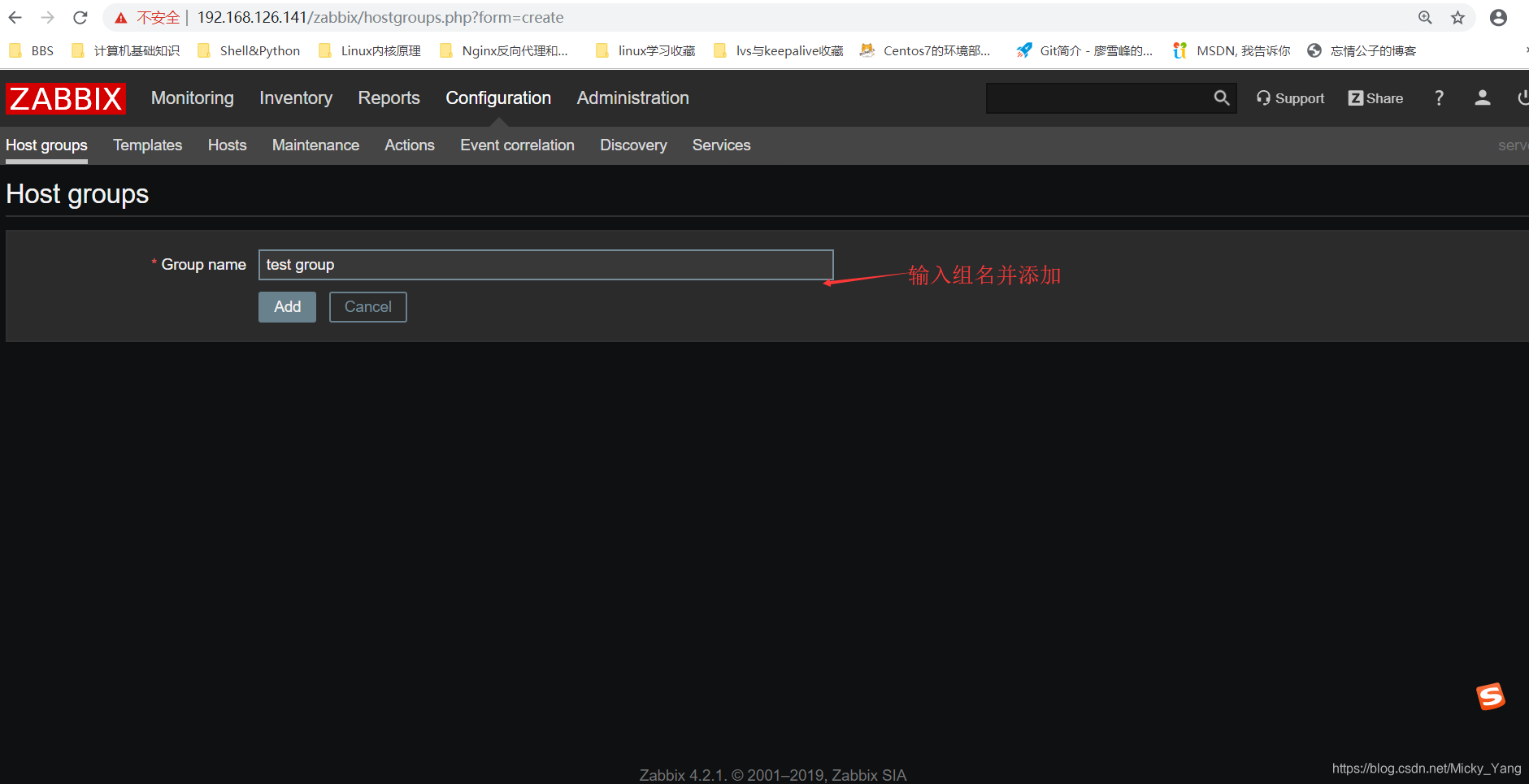Switch to Templates submenu tab
Image resolution: width=1529 pixels, height=784 pixels.
click(x=147, y=145)
